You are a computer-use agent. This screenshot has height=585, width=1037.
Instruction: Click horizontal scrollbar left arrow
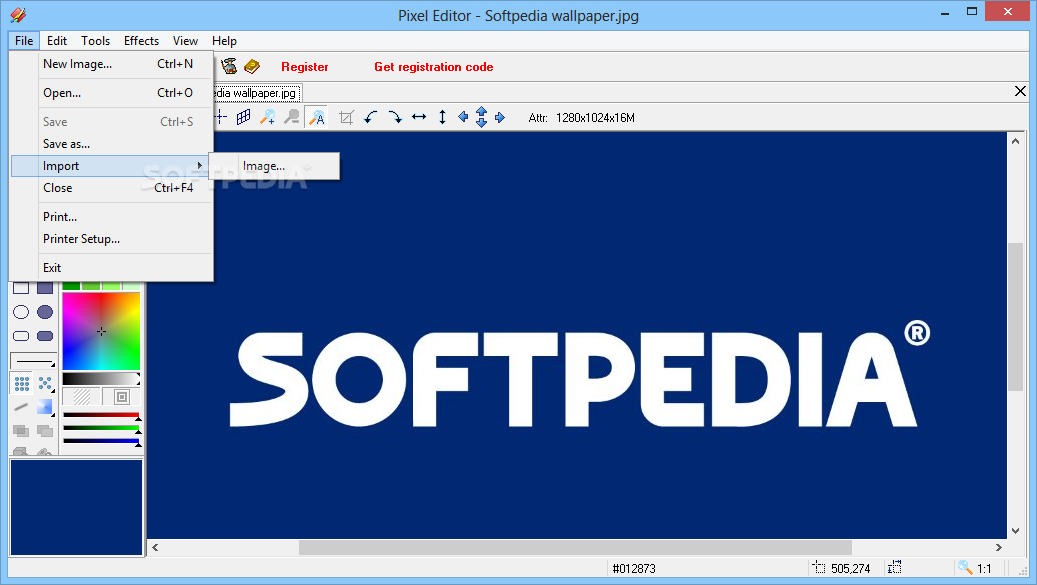point(155,547)
